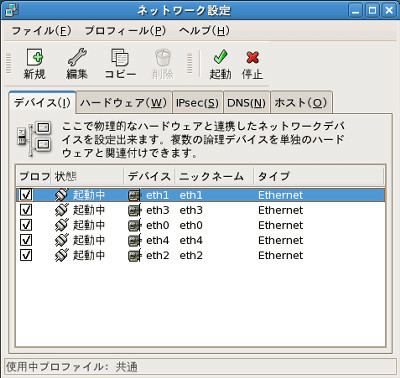Select the eth4 nickname cell
Image resolution: width=400 pixels, height=378 pixels.
[191, 240]
